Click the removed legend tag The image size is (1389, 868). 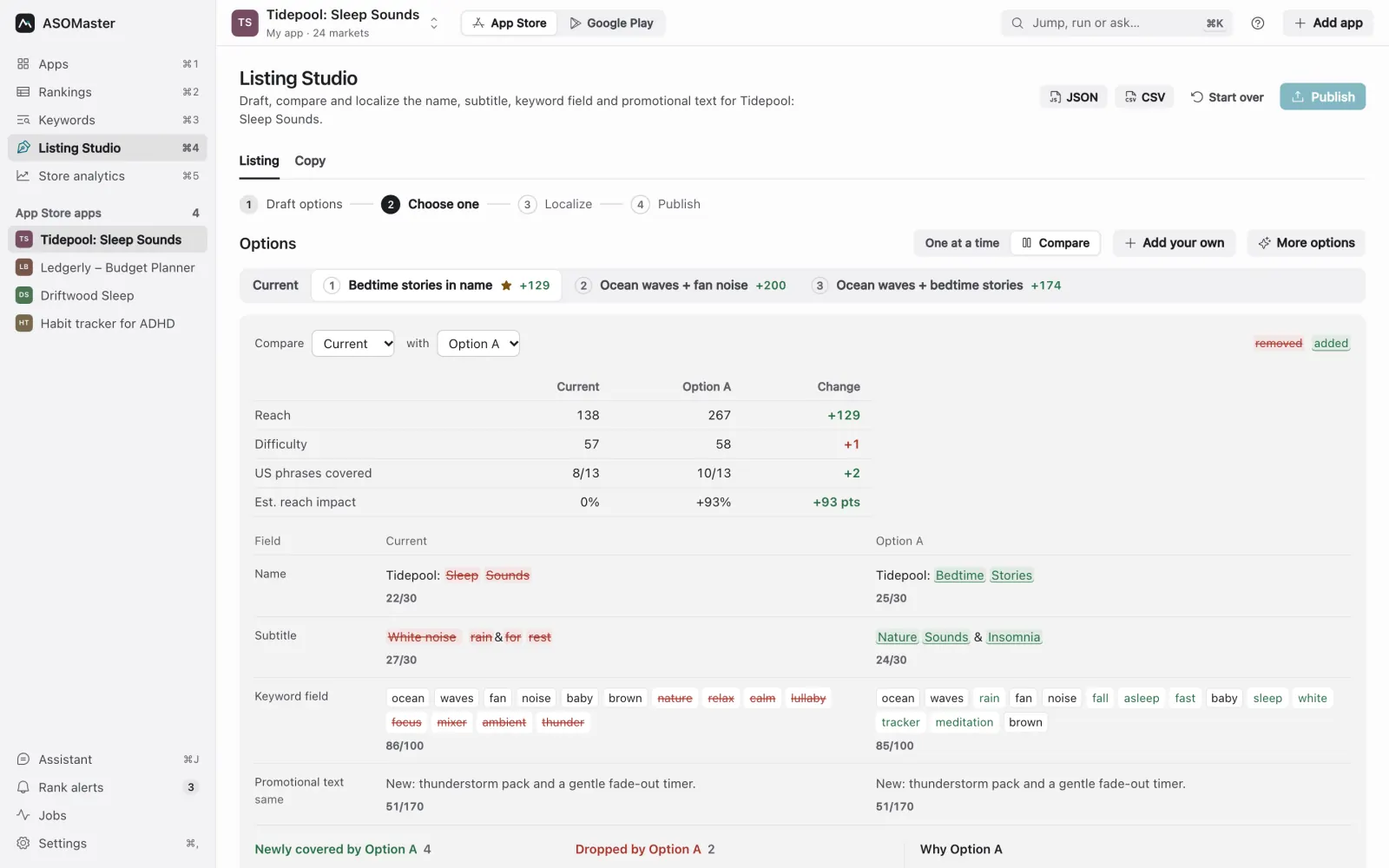[x=1279, y=344]
